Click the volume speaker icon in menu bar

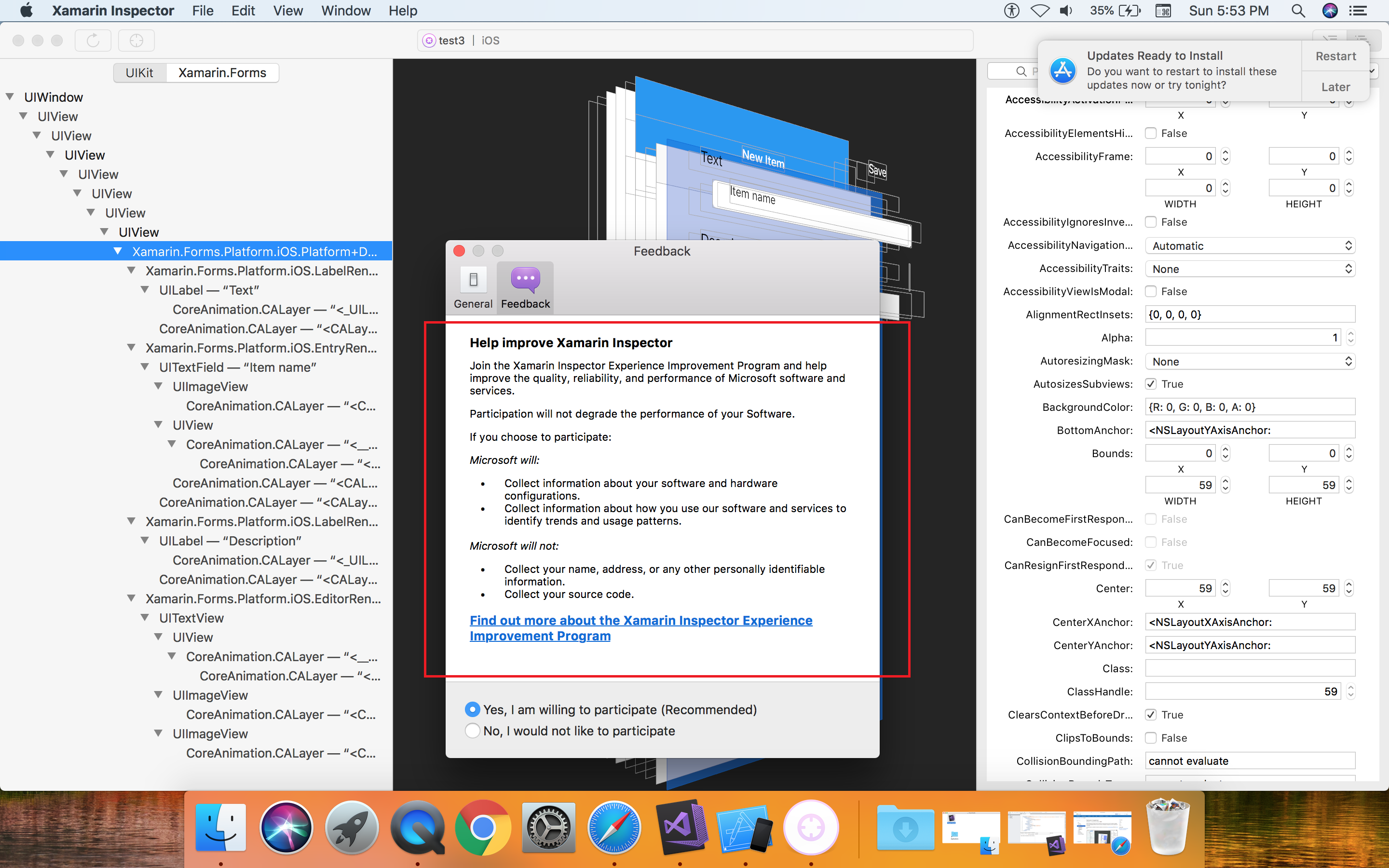tap(1066, 10)
